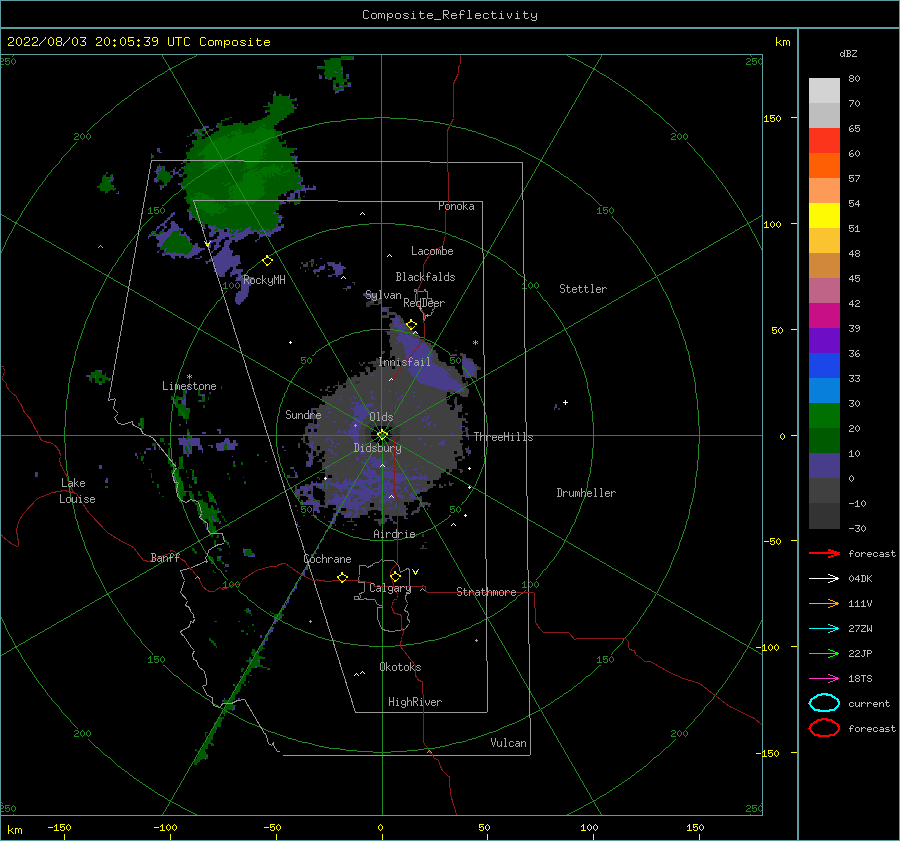
Task: Click the cyan current ellipse legend icon
Action: click(x=824, y=703)
